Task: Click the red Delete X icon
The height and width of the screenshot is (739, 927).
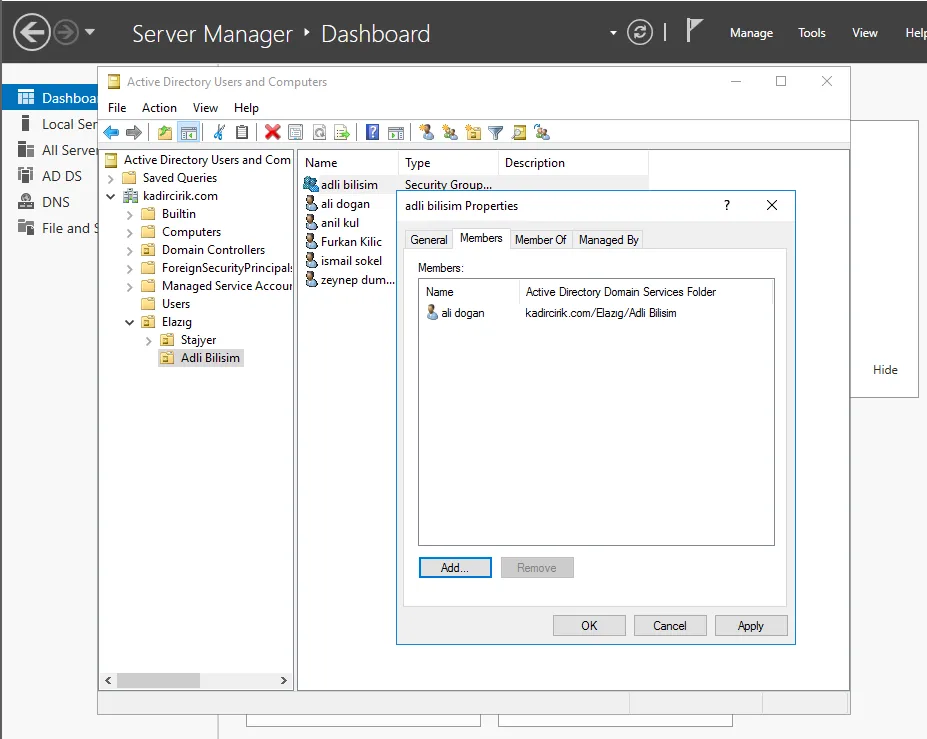Action: coord(273,132)
